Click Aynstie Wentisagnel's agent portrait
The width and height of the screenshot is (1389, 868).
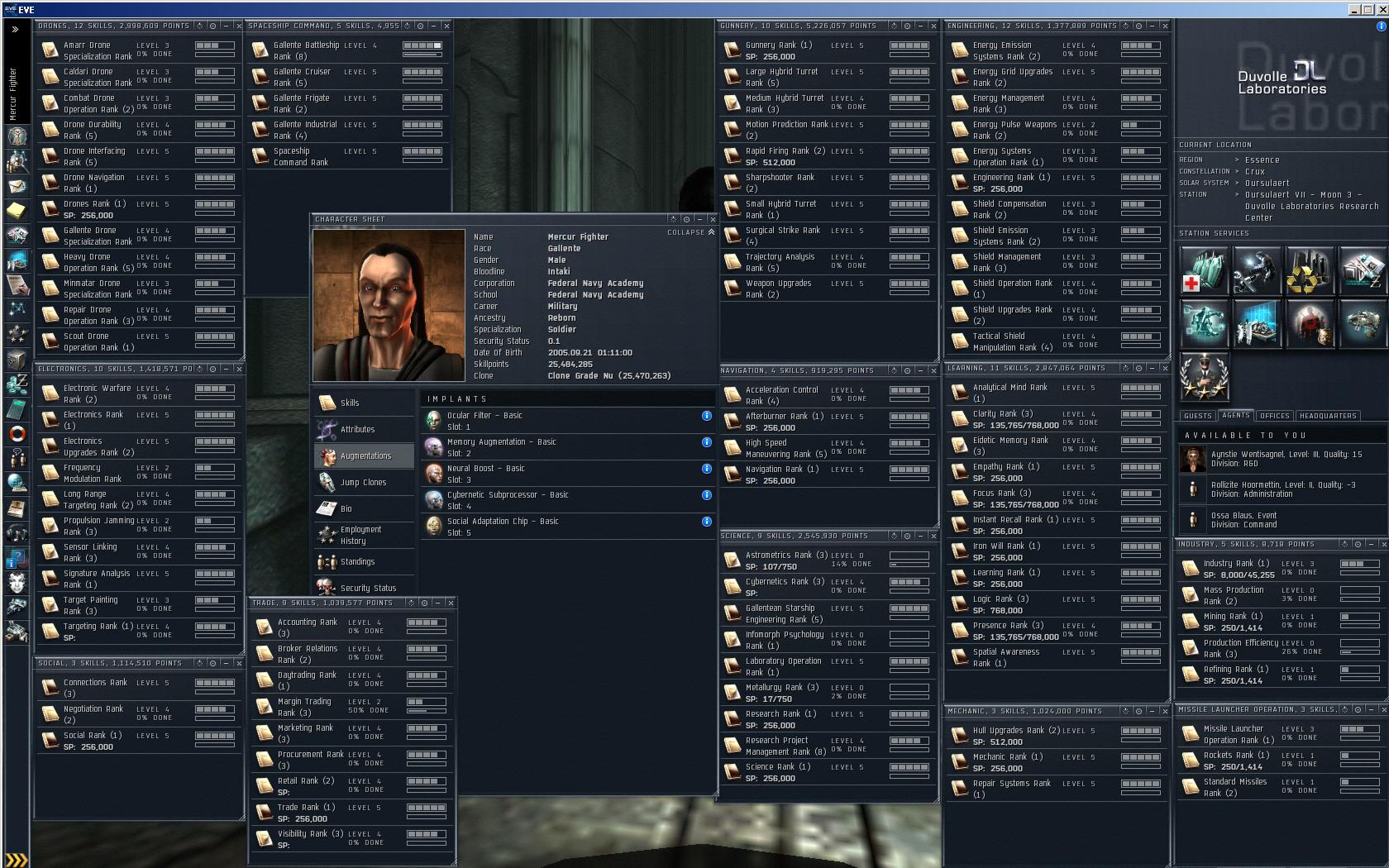[x=1193, y=459]
